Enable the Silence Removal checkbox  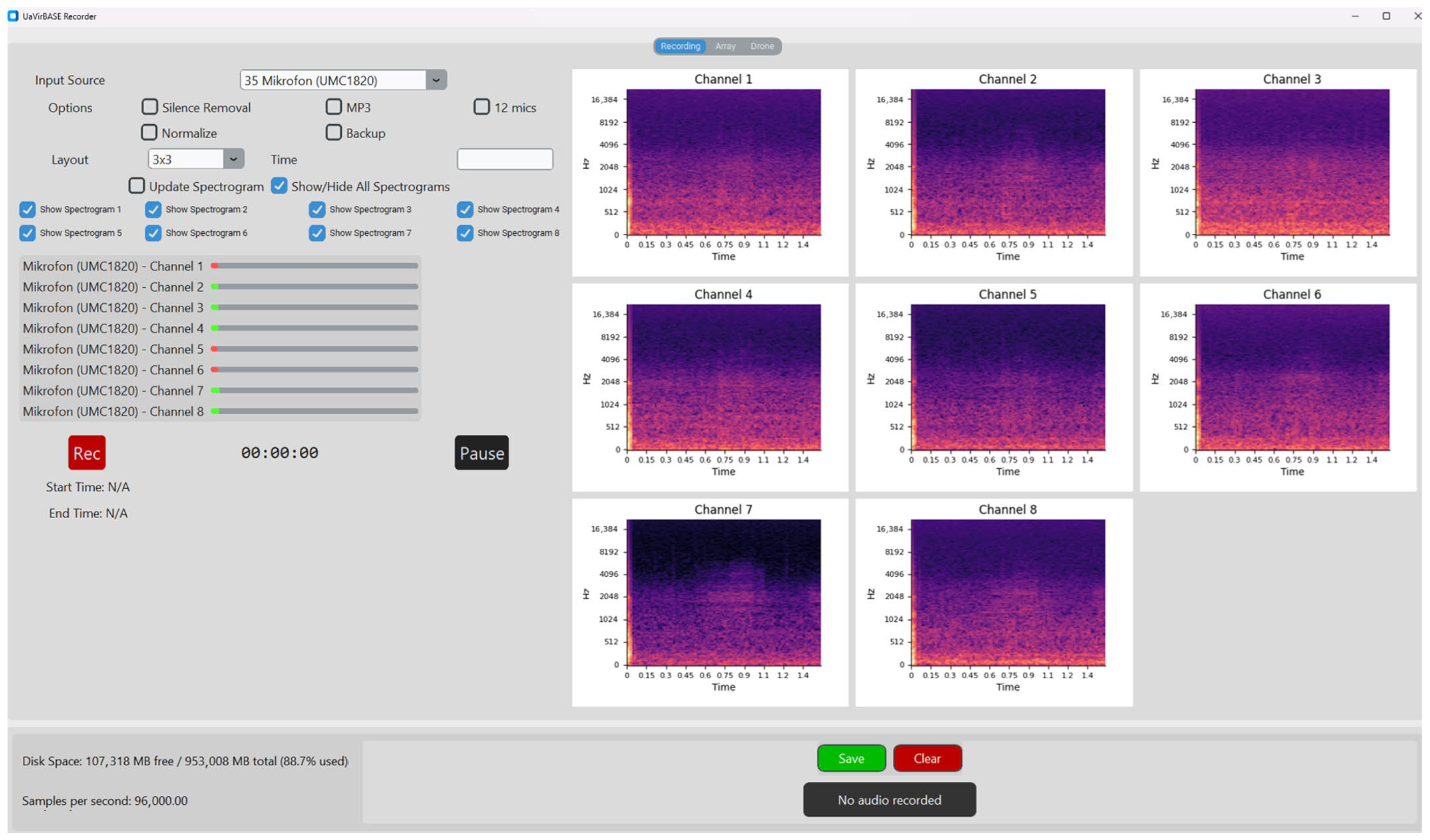[x=149, y=107]
